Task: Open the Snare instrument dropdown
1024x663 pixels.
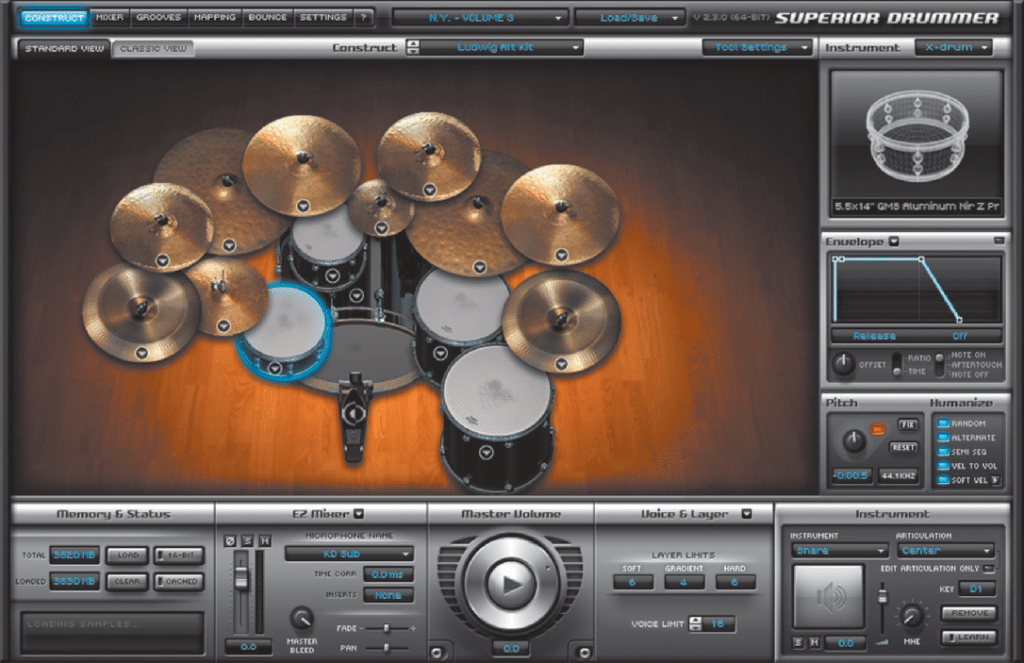Action: click(840, 551)
